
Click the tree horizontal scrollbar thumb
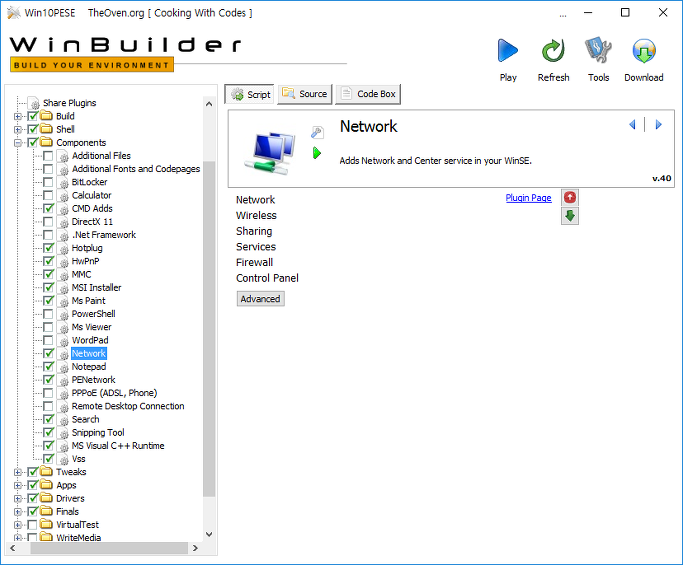coord(109,548)
